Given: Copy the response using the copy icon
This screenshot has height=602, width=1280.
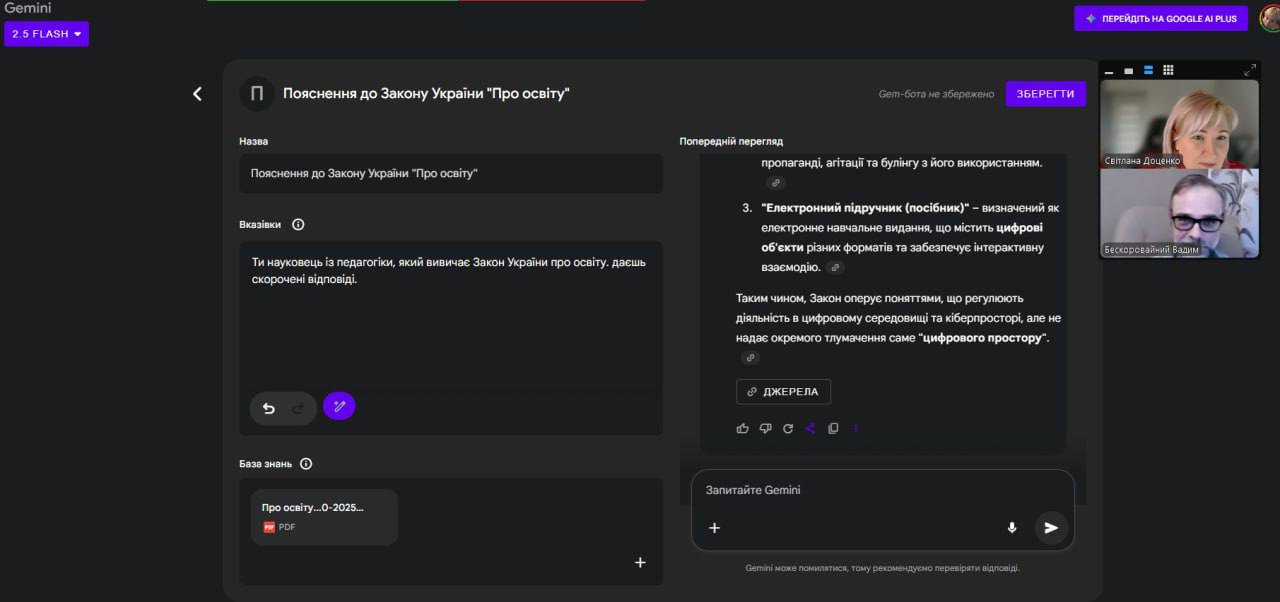Looking at the screenshot, I should (833, 429).
